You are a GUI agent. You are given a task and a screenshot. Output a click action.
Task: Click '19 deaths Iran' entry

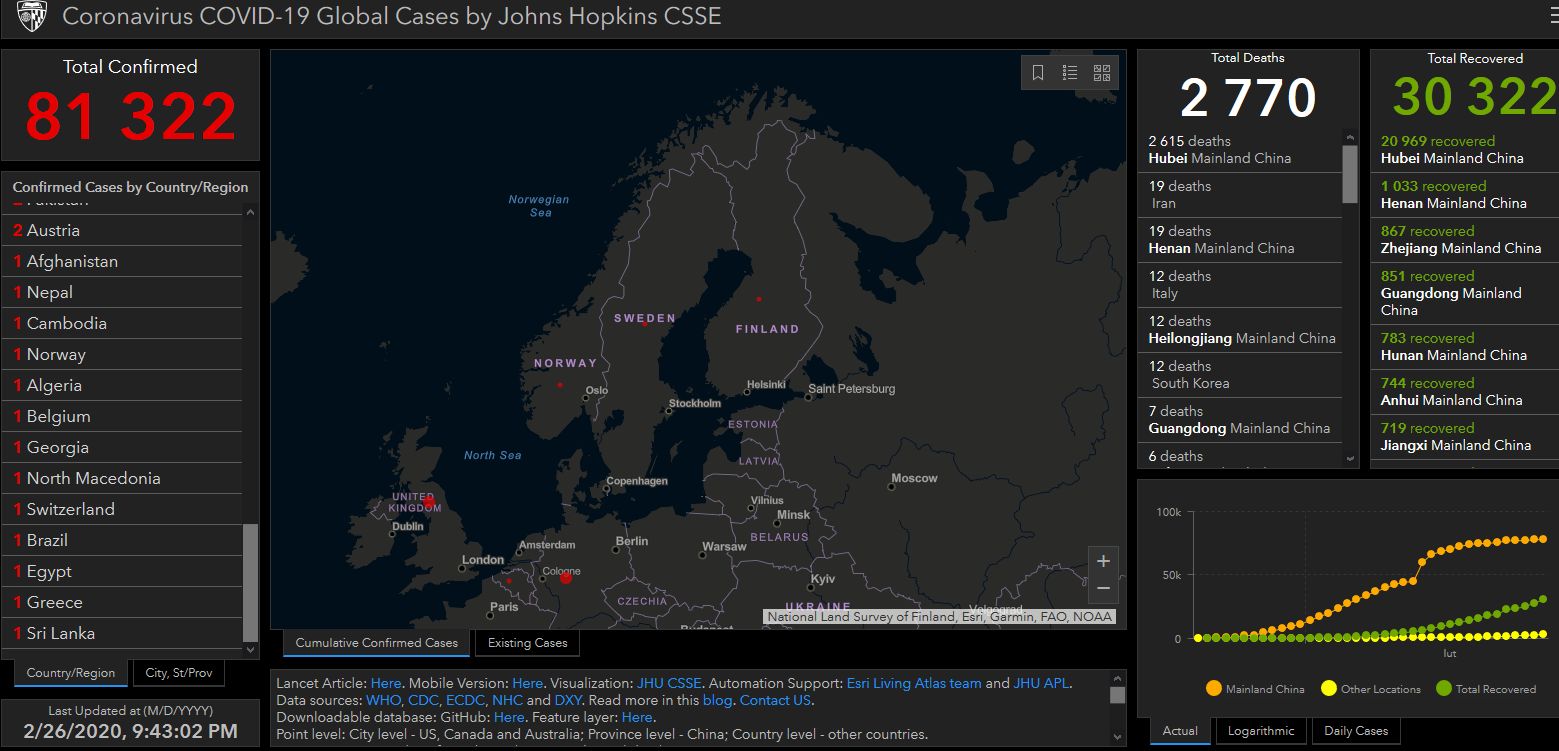pyautogui.click(x=1240, y=195)
